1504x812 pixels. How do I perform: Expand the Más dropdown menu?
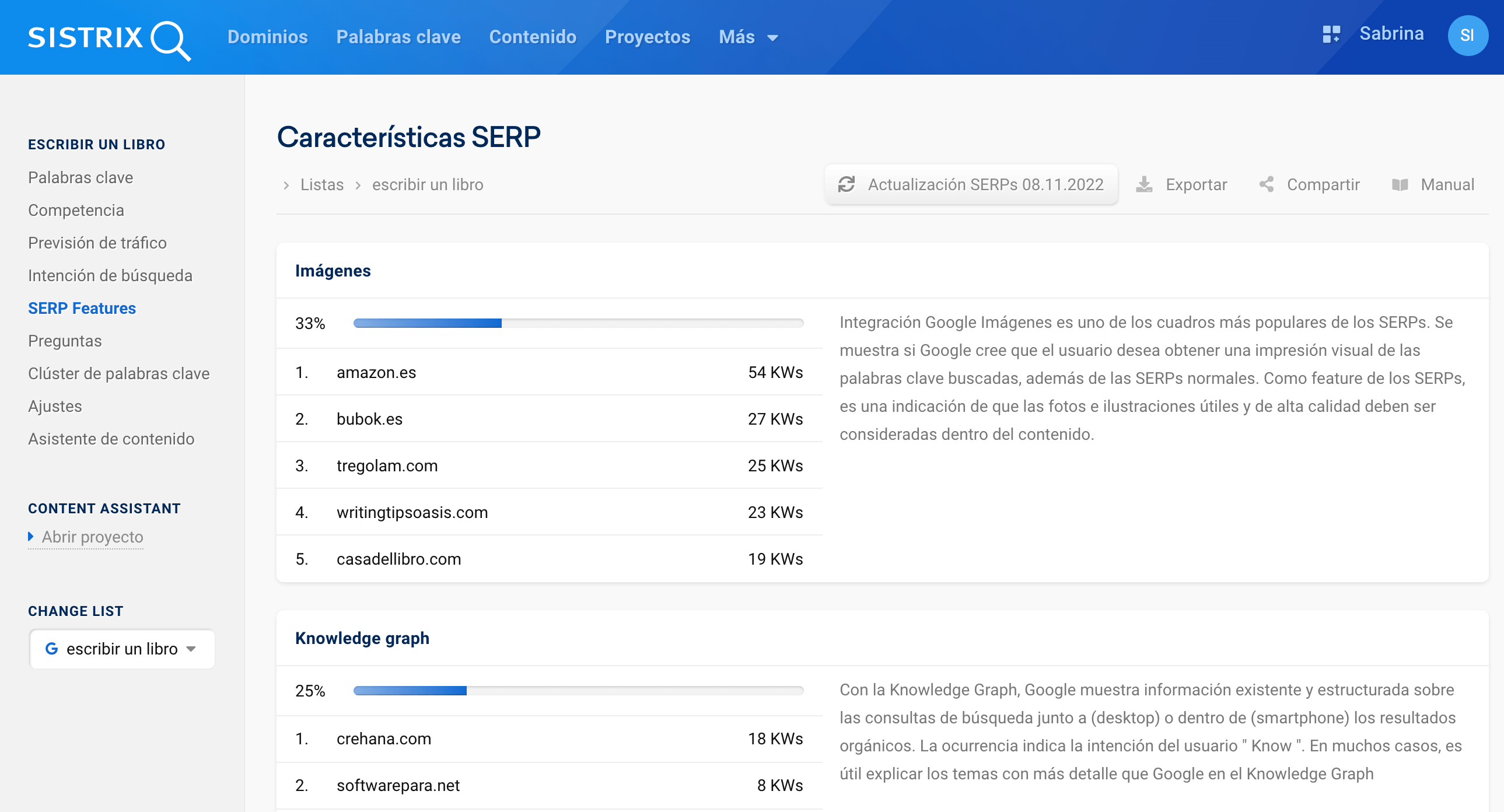pos(748,37)
